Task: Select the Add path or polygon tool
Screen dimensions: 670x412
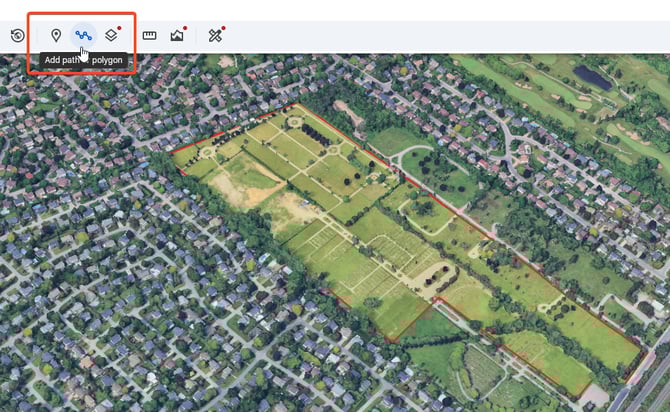Action: 84,36
